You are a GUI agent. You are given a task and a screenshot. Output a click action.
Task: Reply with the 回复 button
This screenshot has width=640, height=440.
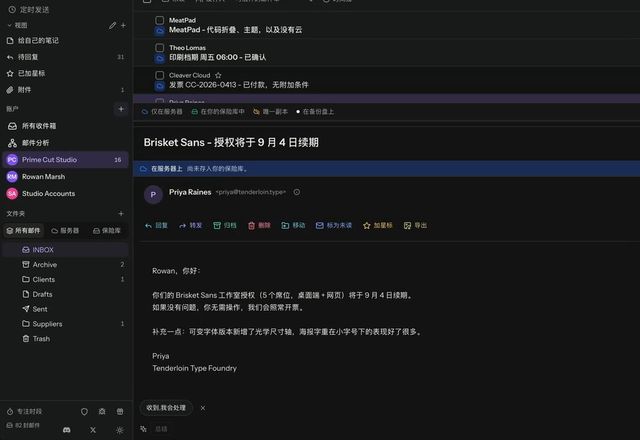tap(156, 225)
